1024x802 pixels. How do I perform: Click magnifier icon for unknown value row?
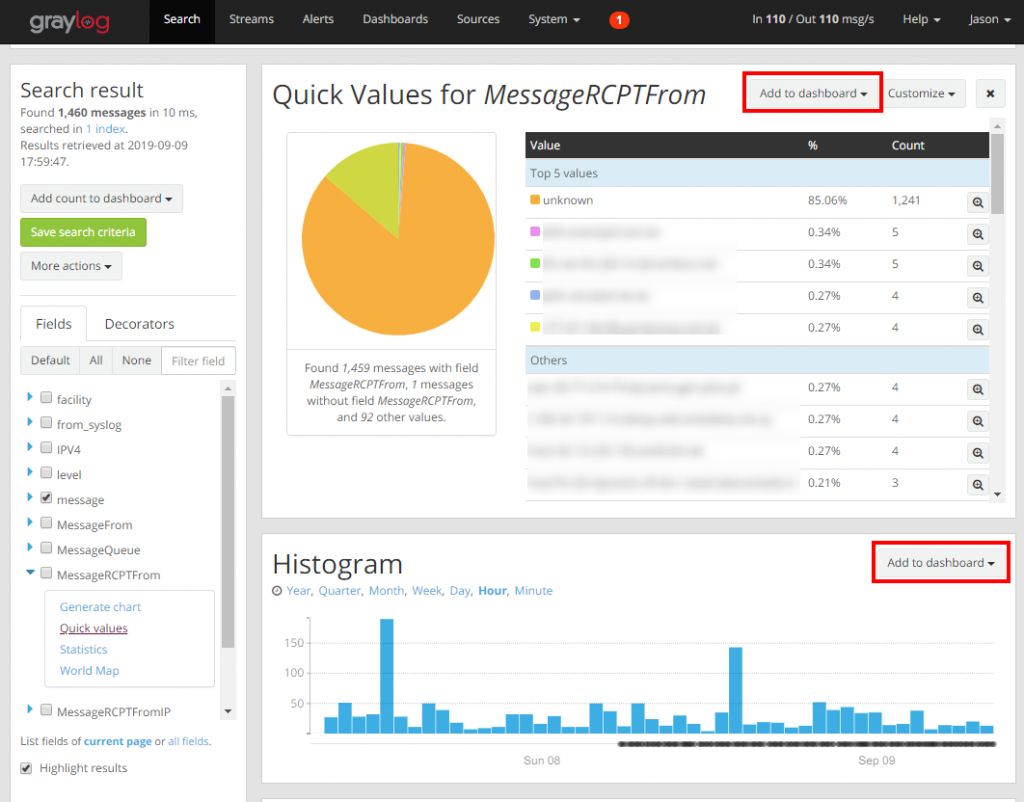[977, 202]
